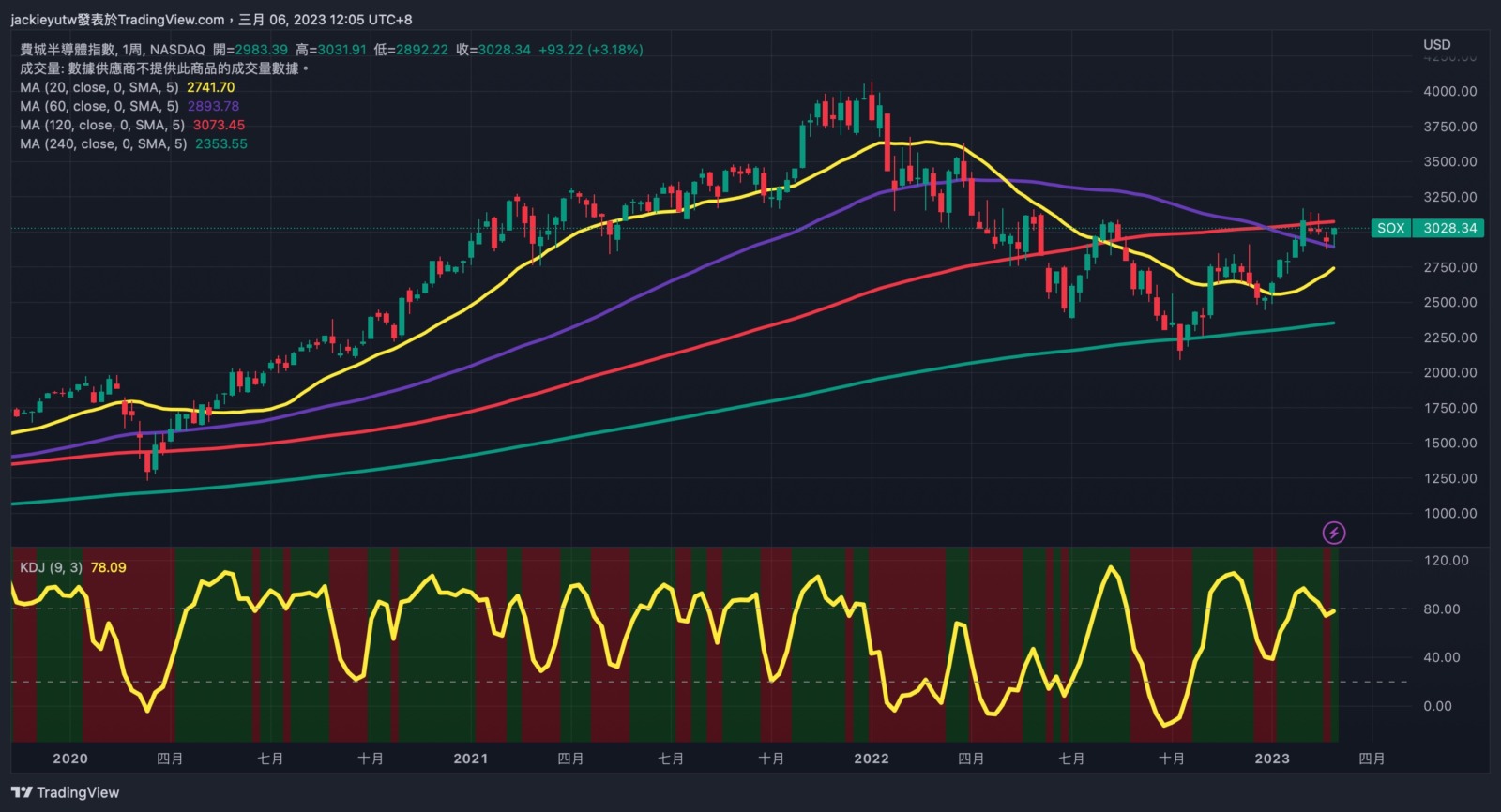Open the USD currency selector

point(1436,44)
